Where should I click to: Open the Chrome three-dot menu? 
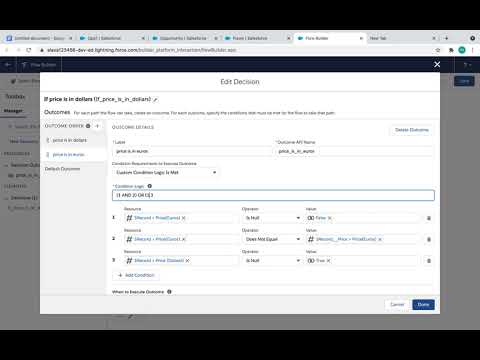tap(472, 50)
